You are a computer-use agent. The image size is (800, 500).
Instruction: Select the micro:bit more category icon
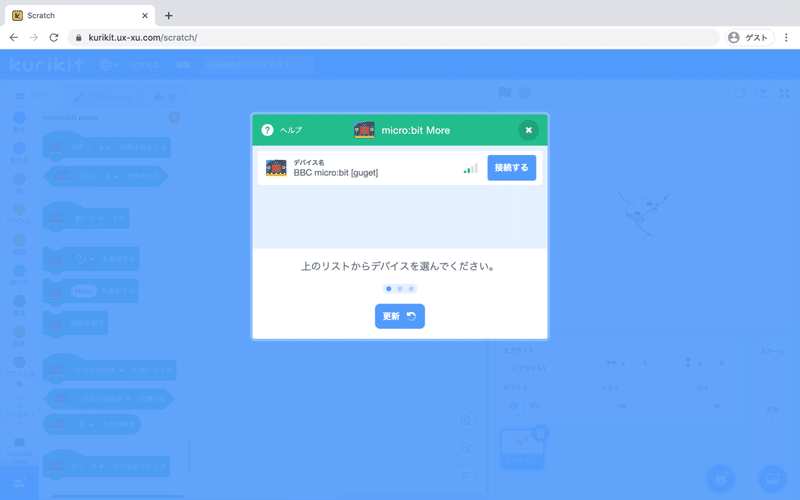(x=19, y=442)
